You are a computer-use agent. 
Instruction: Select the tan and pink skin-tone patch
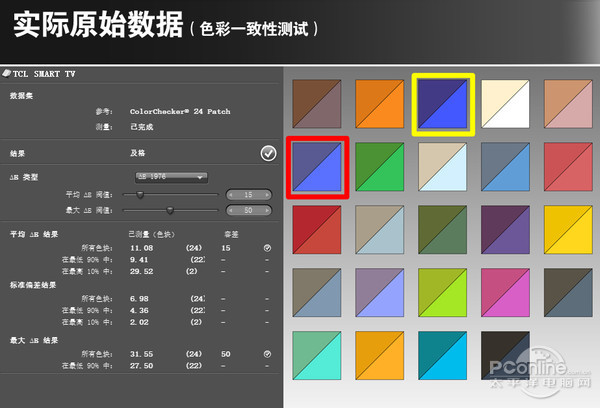pyautogui.click(x=568, y=104)
